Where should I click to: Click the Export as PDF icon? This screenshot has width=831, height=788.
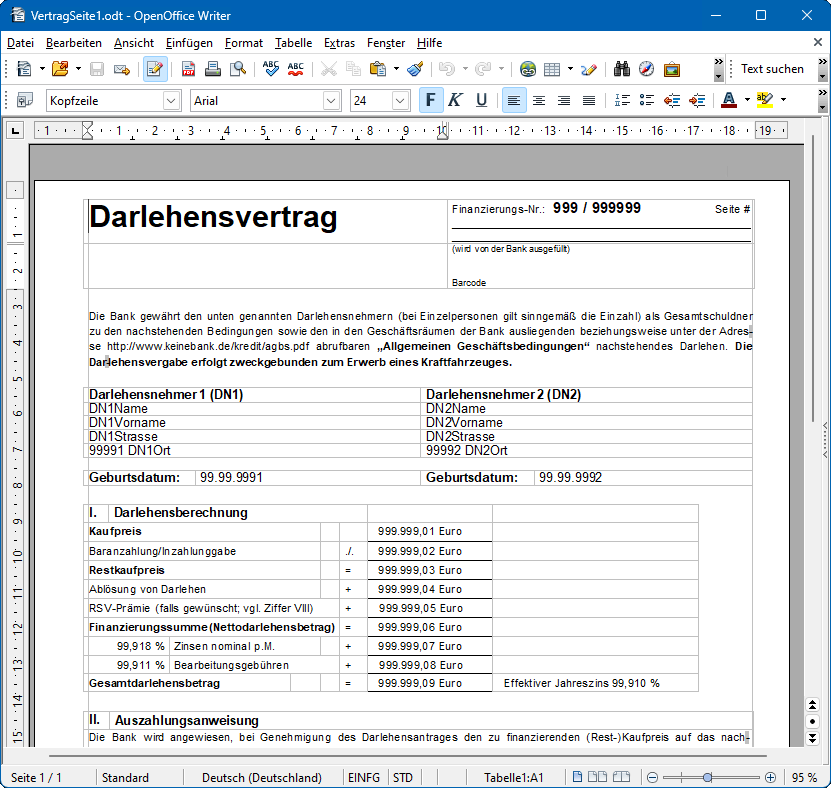pos(188,69)
